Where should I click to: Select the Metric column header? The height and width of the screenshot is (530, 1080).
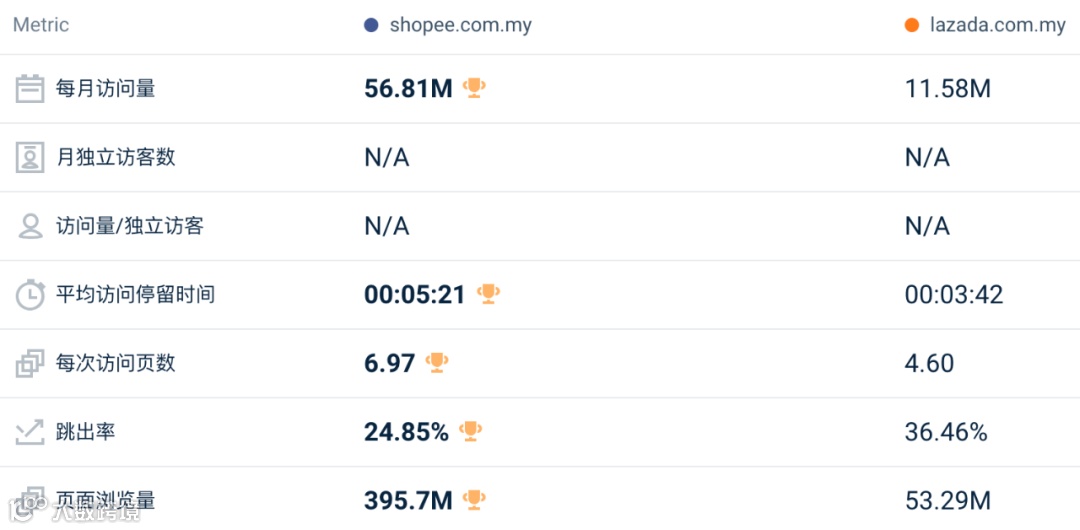tap(41, 25)
